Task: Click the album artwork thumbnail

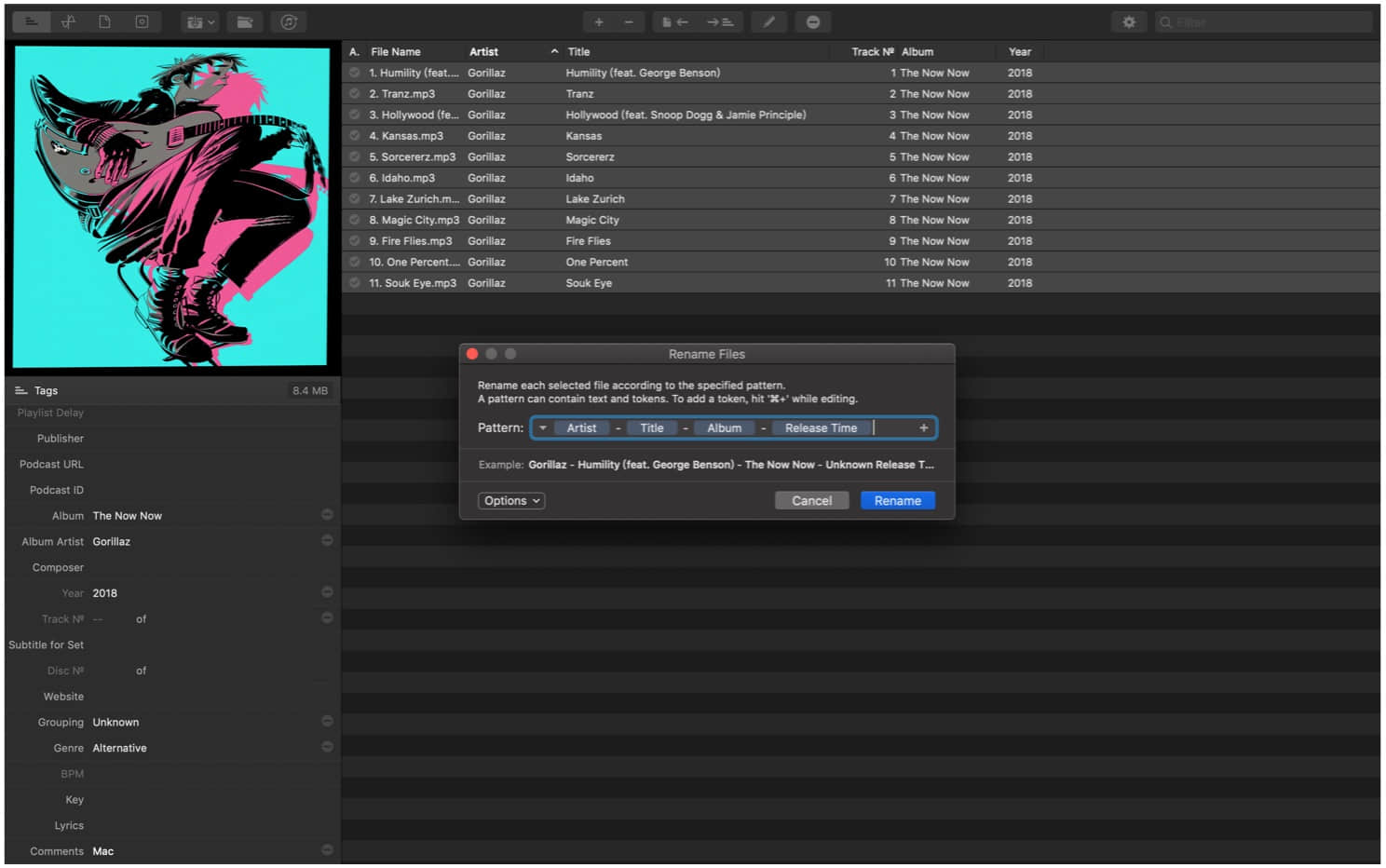Action: click(171, 207)
